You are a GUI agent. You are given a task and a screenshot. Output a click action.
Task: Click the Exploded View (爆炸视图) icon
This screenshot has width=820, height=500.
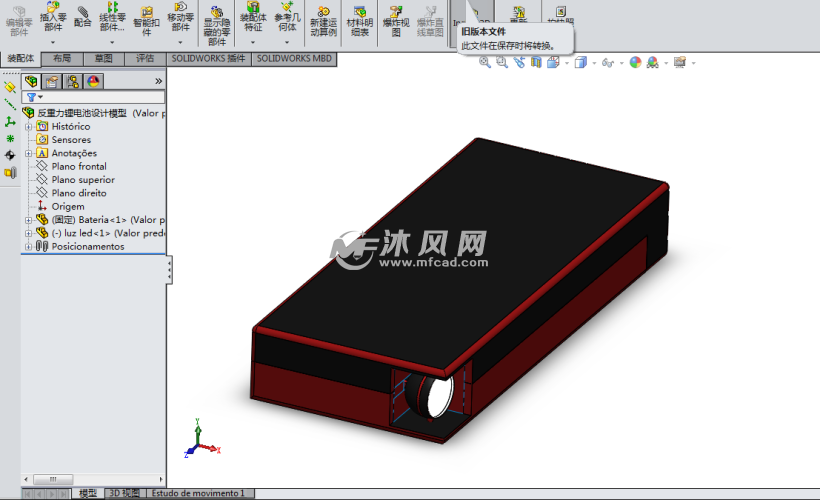pos(396,12)
